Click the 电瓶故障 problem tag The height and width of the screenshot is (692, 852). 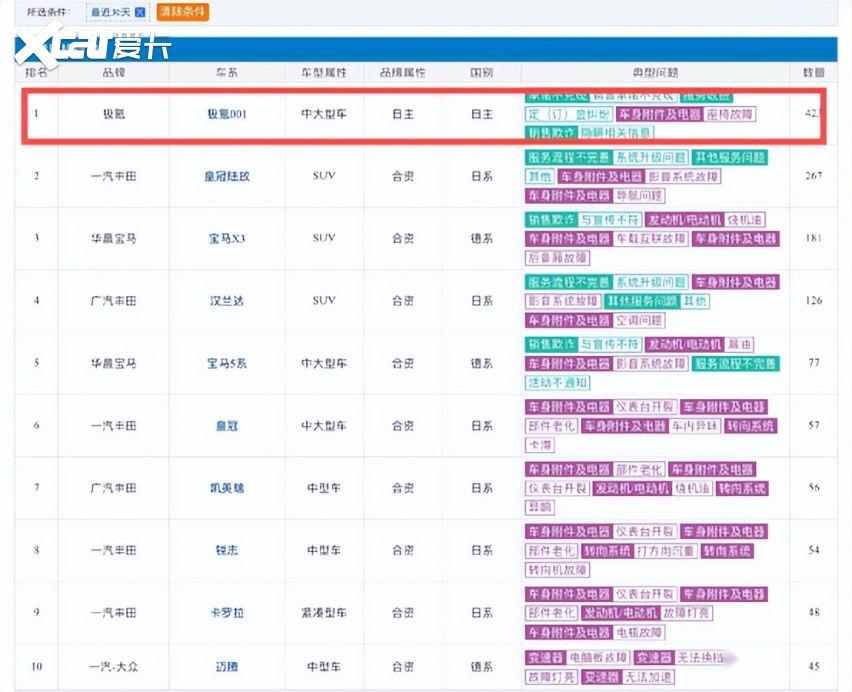tap(639, 632)
